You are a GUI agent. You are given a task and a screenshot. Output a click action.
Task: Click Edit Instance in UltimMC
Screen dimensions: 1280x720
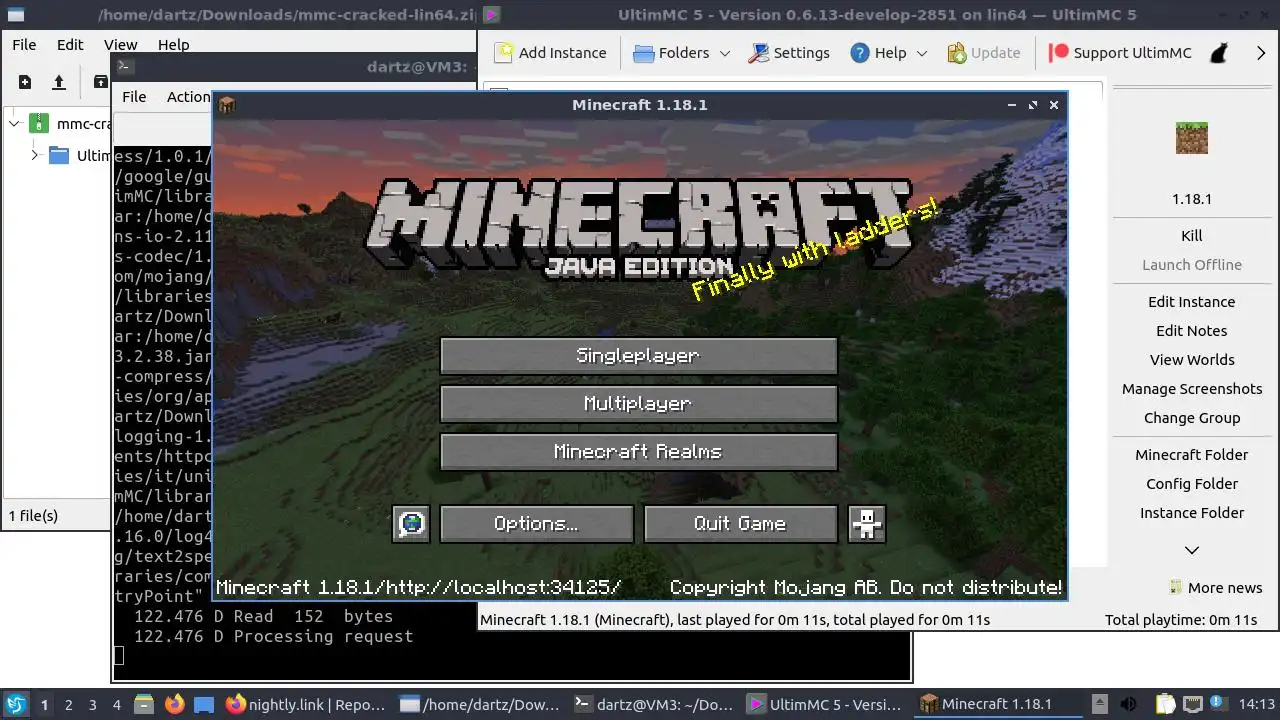tap(1192, 302)
